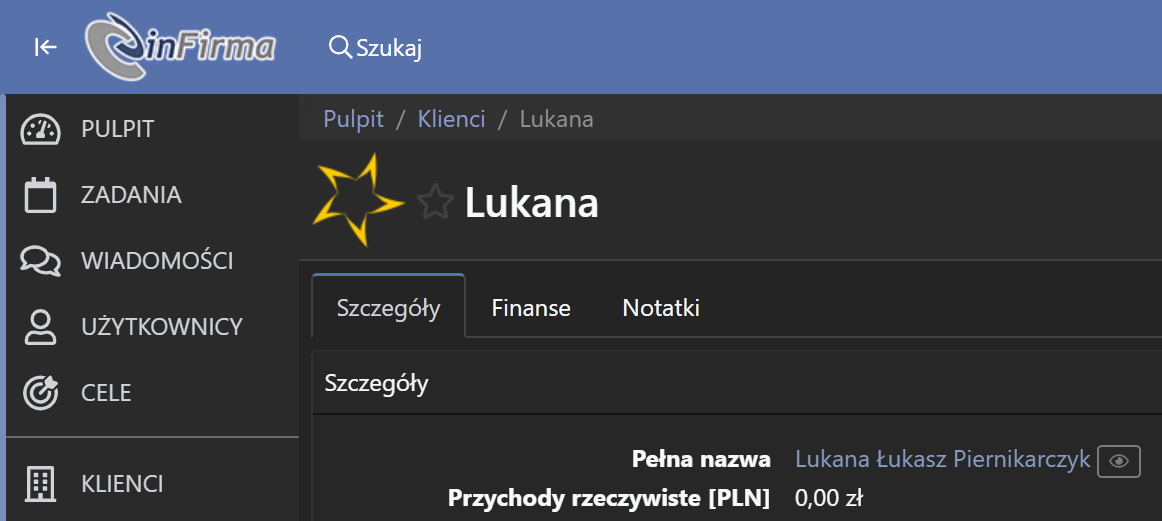1162x521 pixels.
Task: Open Zadania calendar icon
Action: (40, 196)
